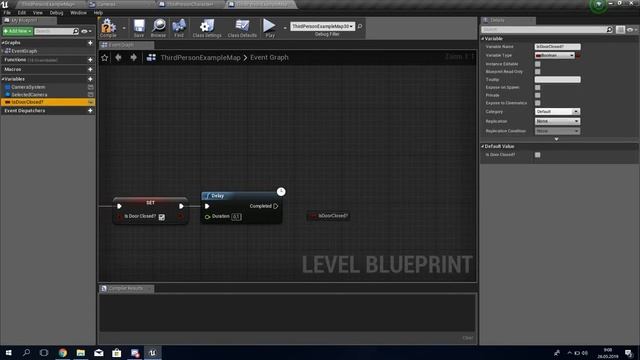Open the Replication dropdown

tap(557, 121)
